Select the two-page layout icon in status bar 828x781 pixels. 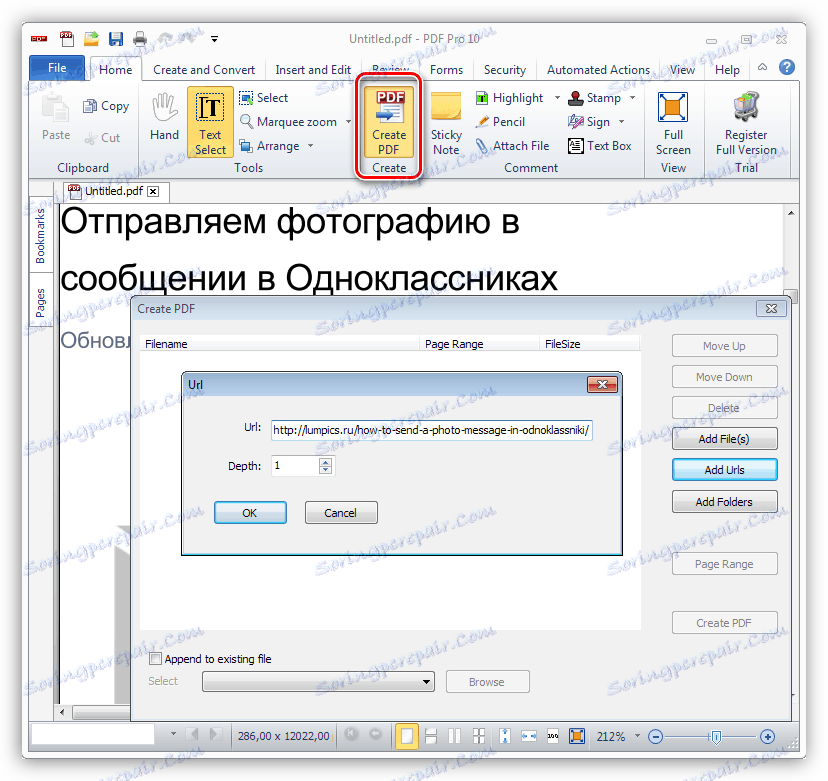point(455,736)
